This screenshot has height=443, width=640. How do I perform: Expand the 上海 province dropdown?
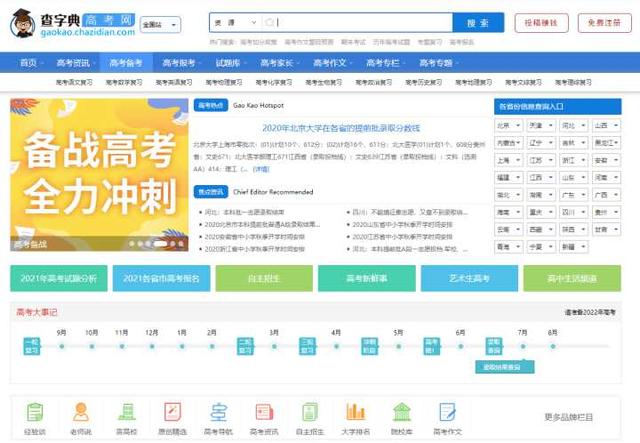click(508, 160)
